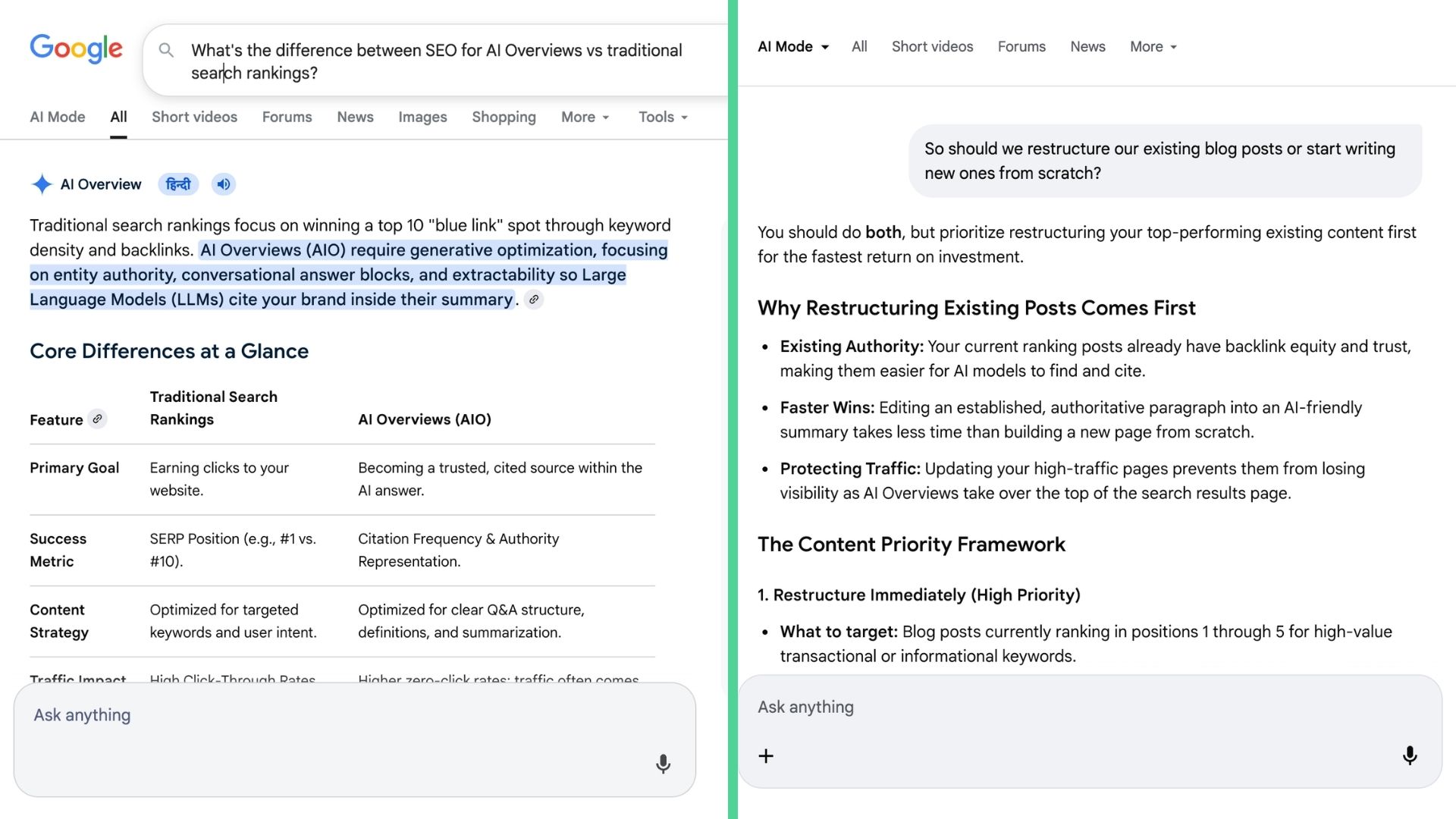Click the link icon beside Feature header
The image size is (1456, 819).
pyautogui.click(x=97, y=419)
